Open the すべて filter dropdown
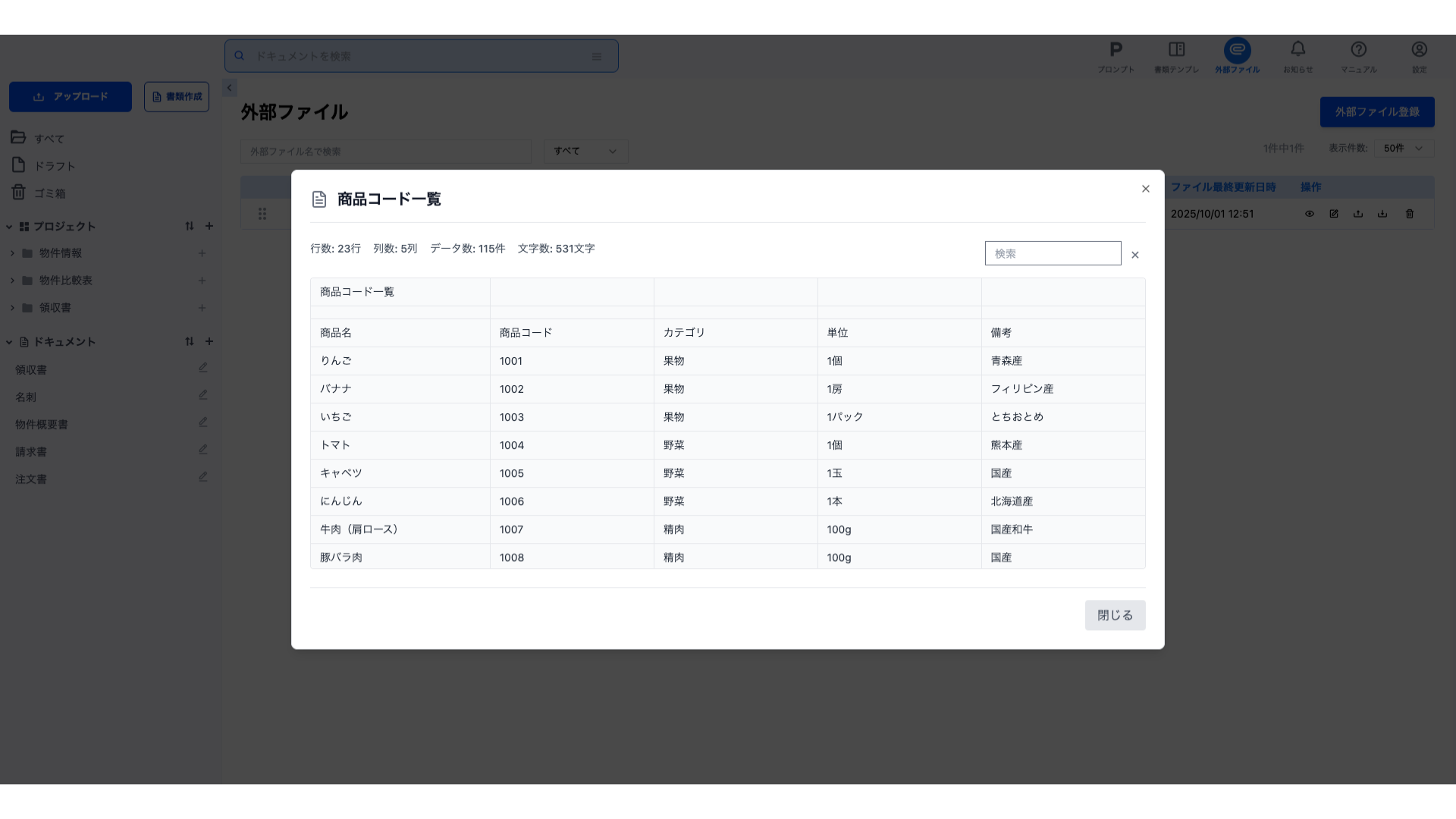Viewport: 1456px width, 819px height. tap(585, 151)
